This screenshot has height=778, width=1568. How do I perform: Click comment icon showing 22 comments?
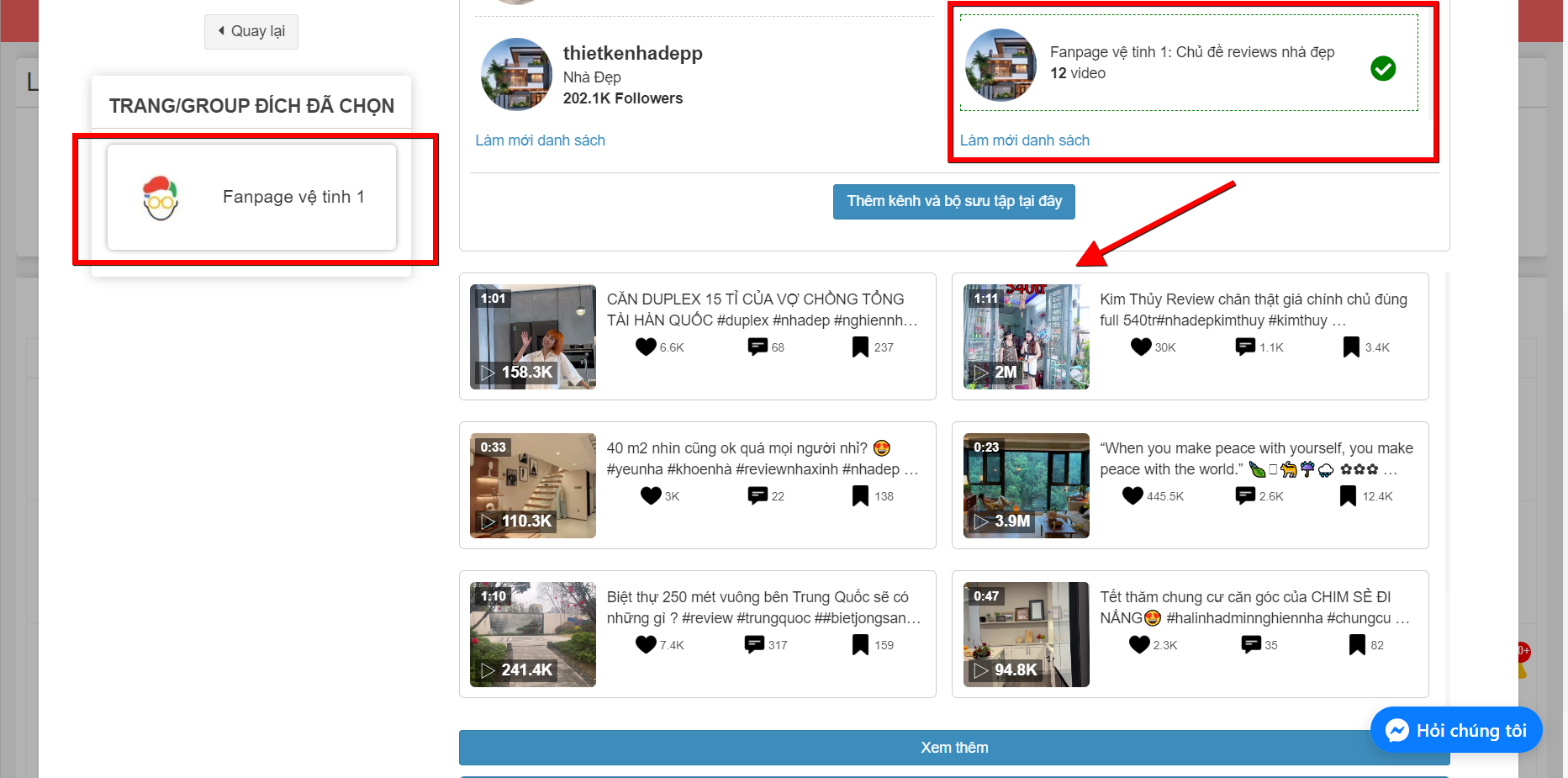[758, 495]
